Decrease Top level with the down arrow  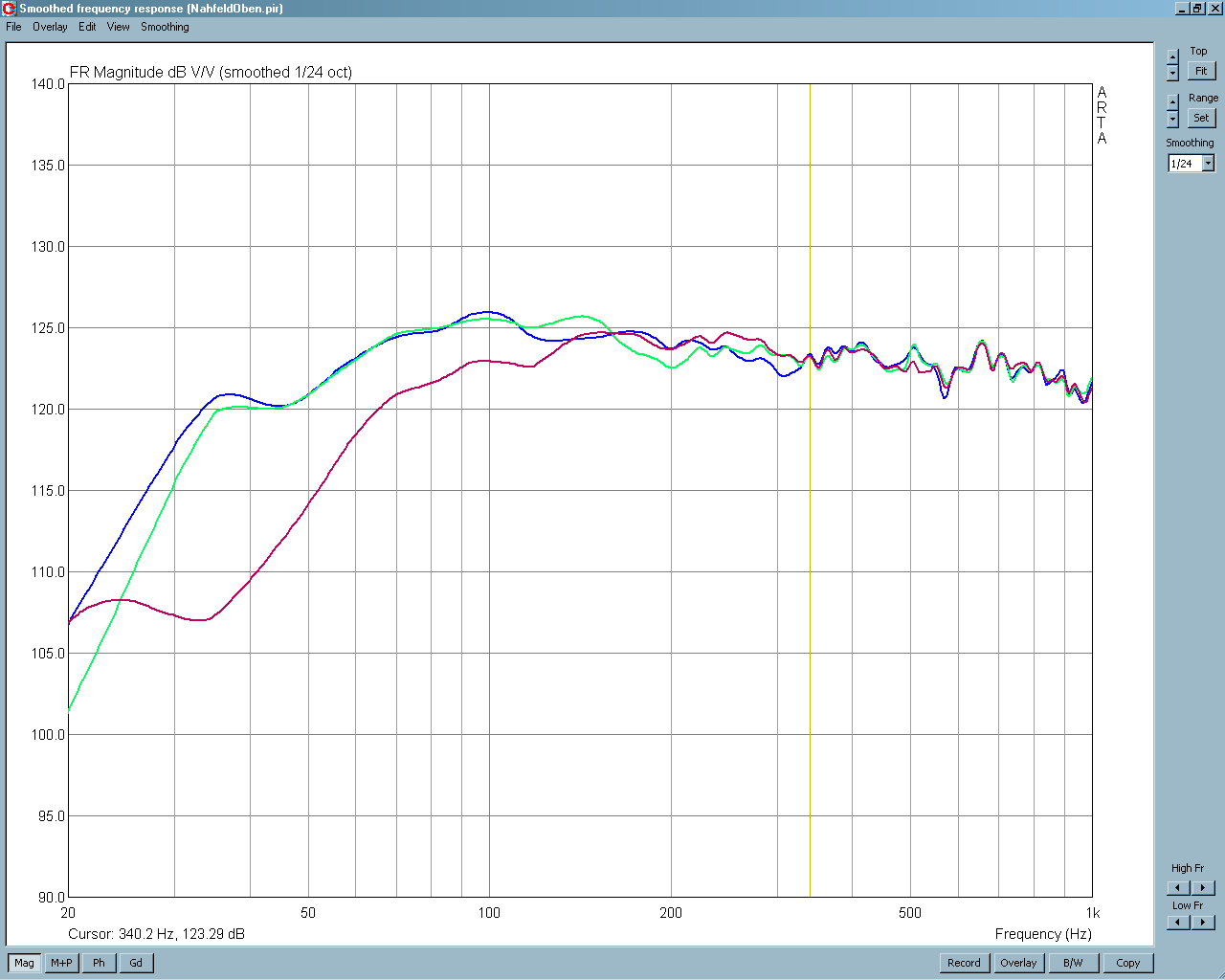1173,74
